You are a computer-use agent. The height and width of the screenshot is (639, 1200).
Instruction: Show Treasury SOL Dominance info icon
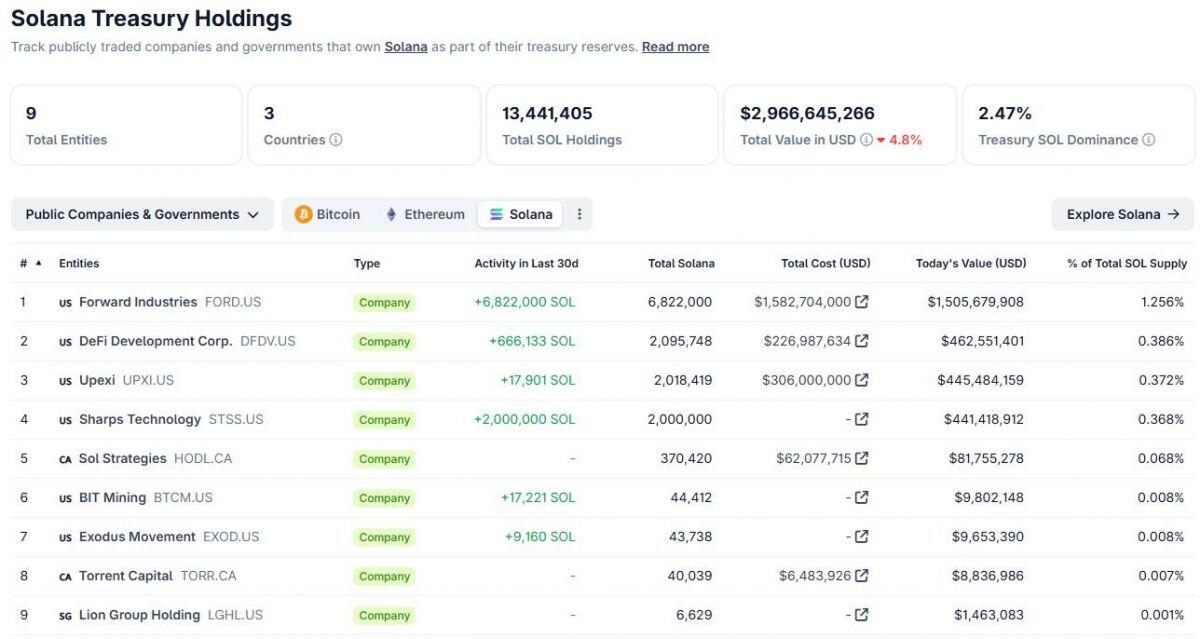1148,140
